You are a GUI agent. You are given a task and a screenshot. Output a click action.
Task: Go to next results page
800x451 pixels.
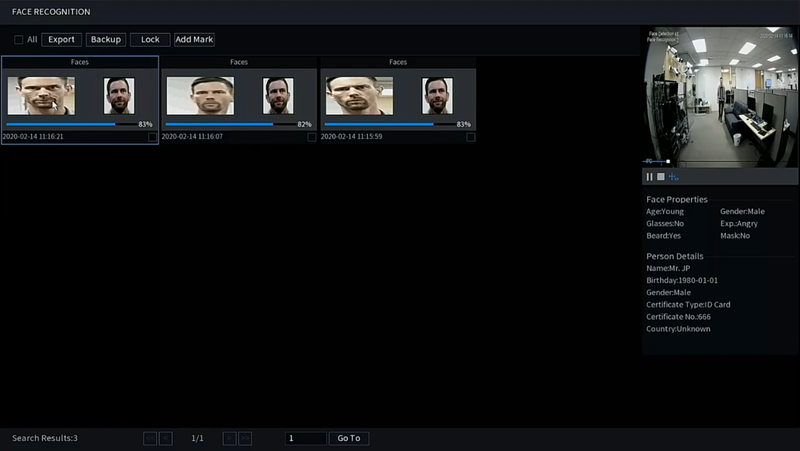click(229, 438)
